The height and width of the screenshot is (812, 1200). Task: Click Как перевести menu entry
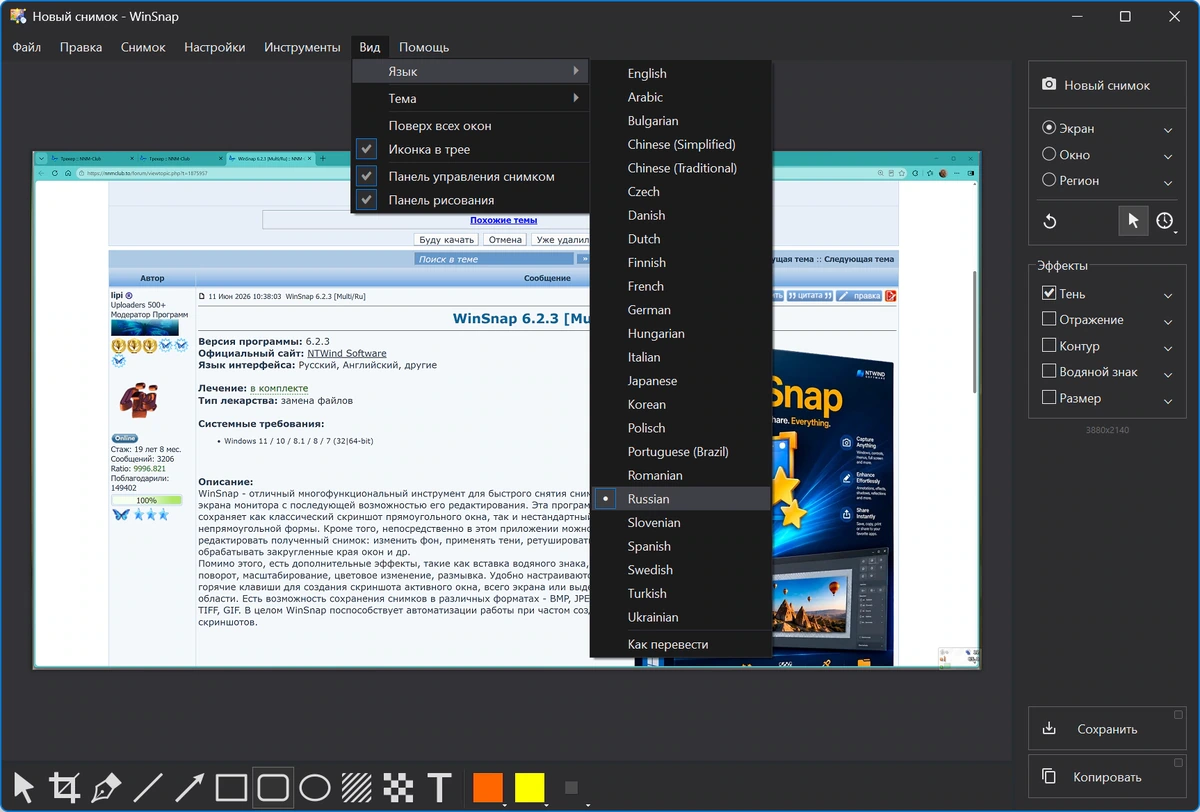click(x=681, y=645)
